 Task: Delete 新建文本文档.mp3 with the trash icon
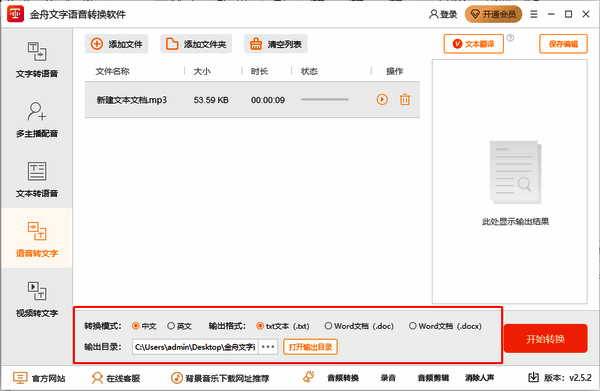[405, 99]
